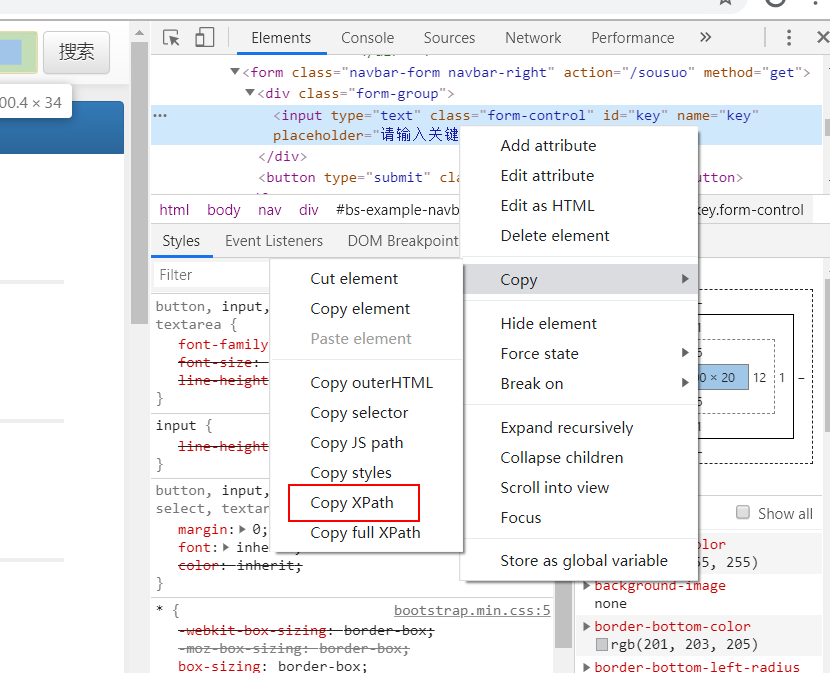Image resolution: width=830 pixels, height=673 pixels.
Task: Click the closing </div> tag line
Action: 282,156
